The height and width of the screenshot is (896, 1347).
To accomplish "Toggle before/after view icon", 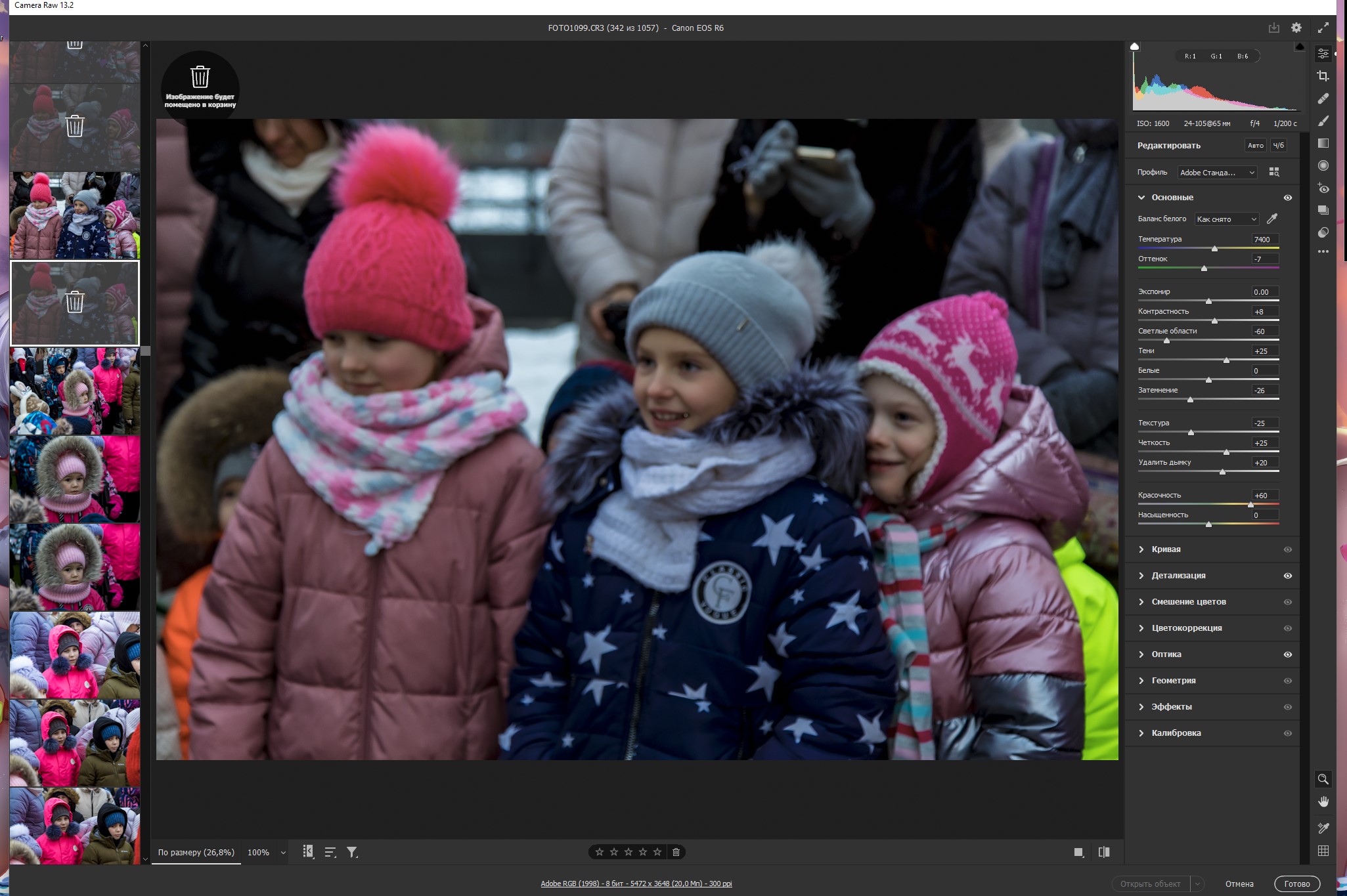I will coord(1104,852).
